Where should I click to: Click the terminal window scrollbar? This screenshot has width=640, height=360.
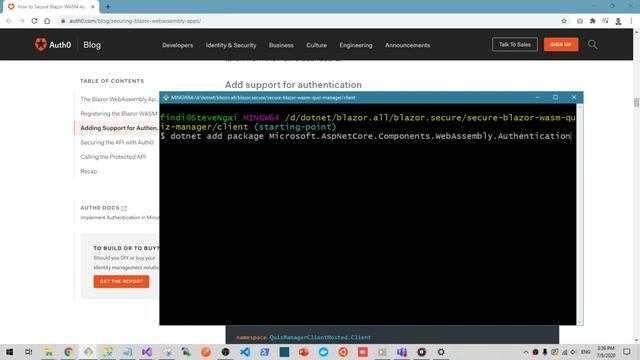pos(580,214)
